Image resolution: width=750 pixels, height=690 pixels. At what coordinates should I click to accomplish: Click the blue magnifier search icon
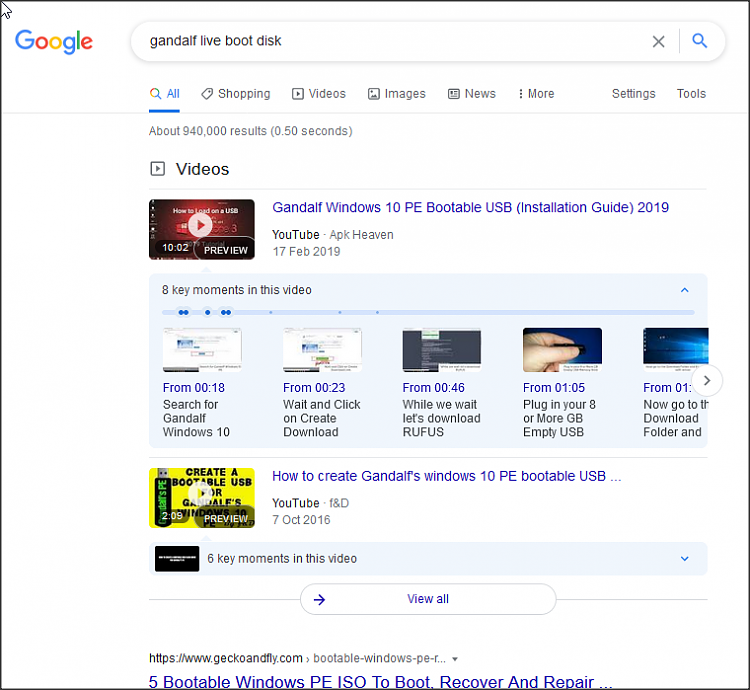point(700,41)
